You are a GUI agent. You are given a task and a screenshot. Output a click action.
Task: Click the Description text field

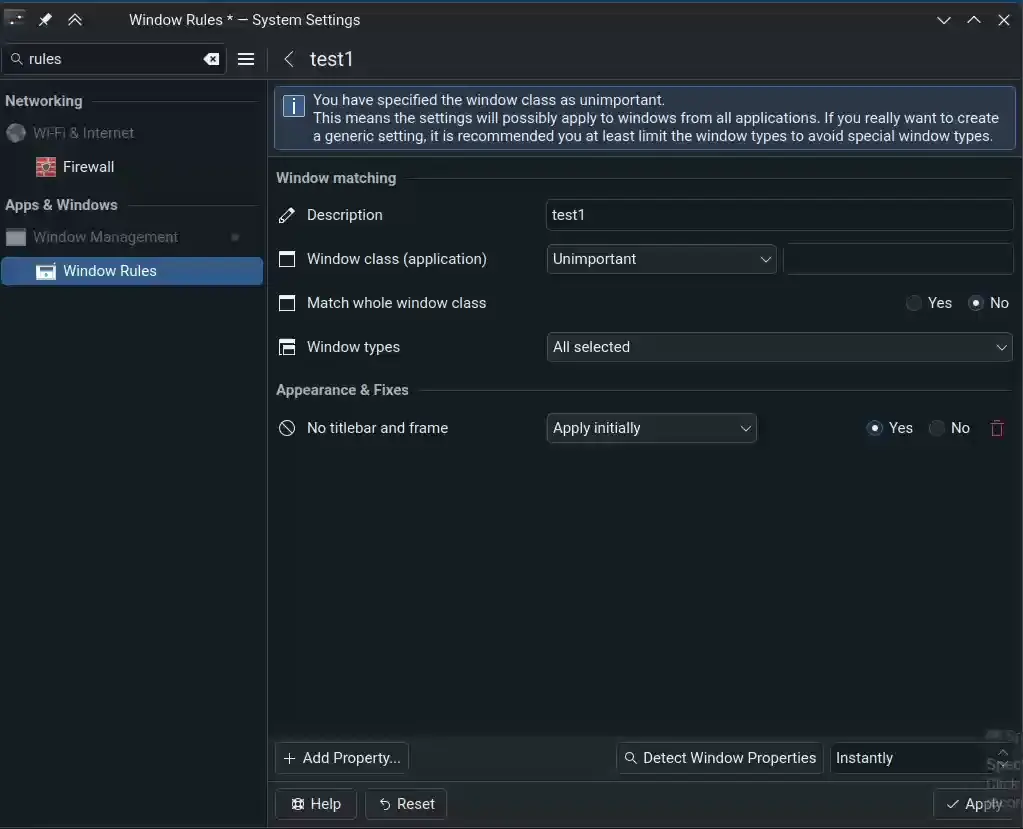coord(779,215)
